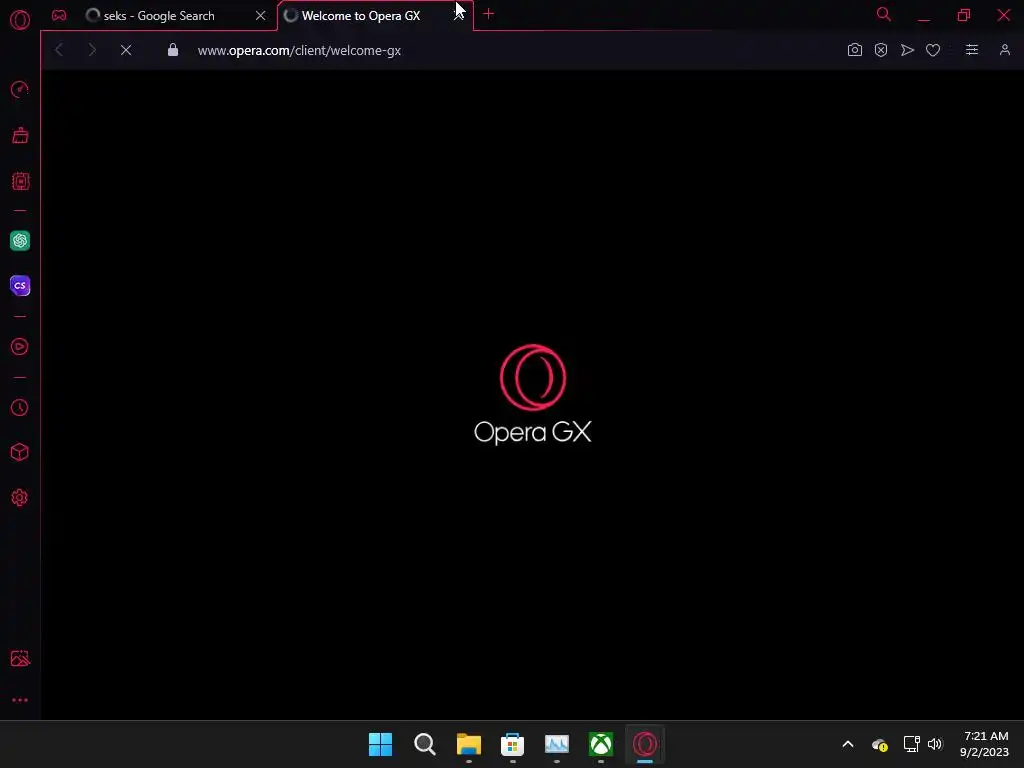Launch ChatGPT from sidebar
The width and height of the screenshot is (1024, 768).
coord(20,240)
